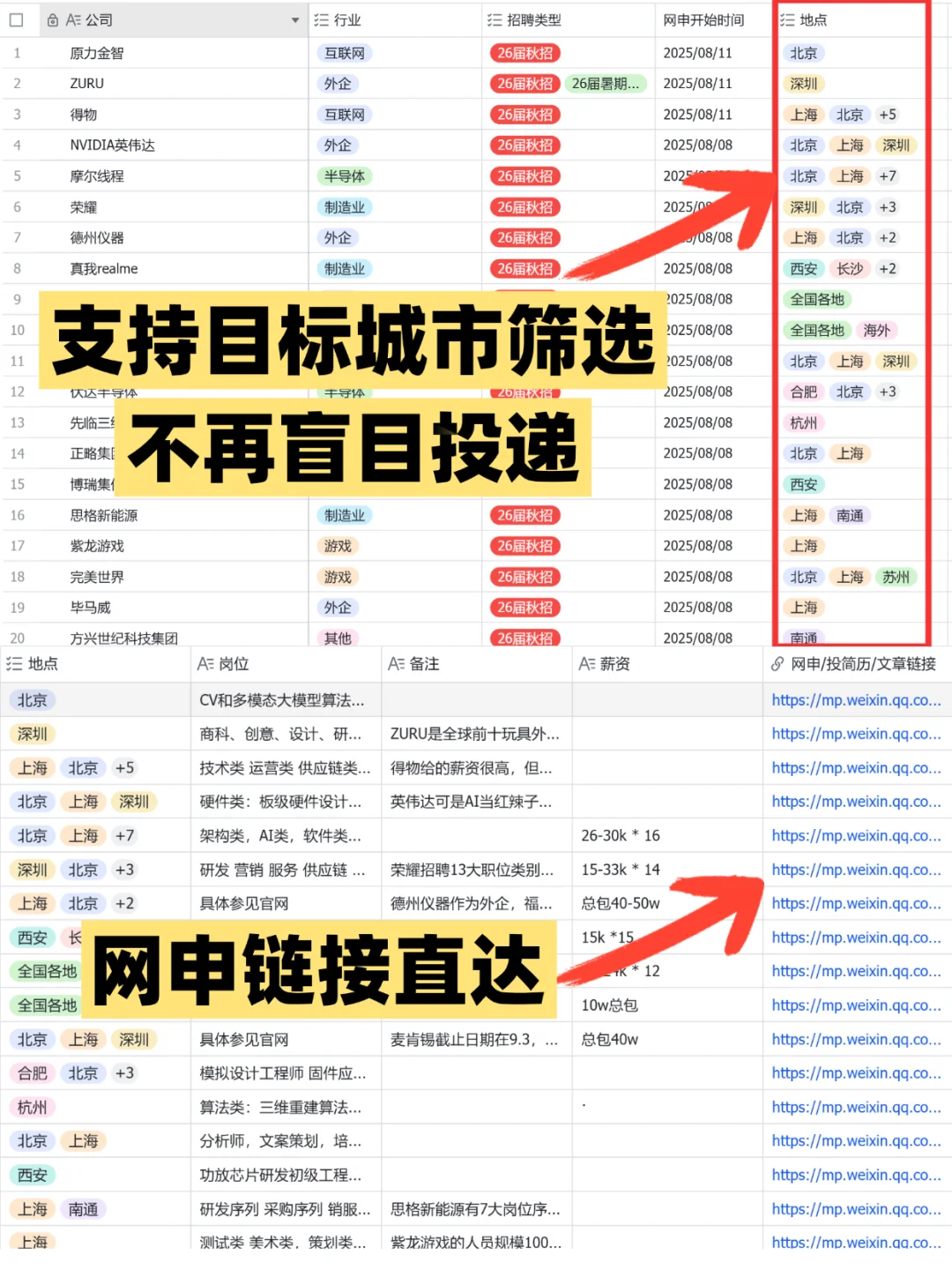Click the list icon beside 招聘类型 header
952x1270 pixels.
tap(495, 19)
